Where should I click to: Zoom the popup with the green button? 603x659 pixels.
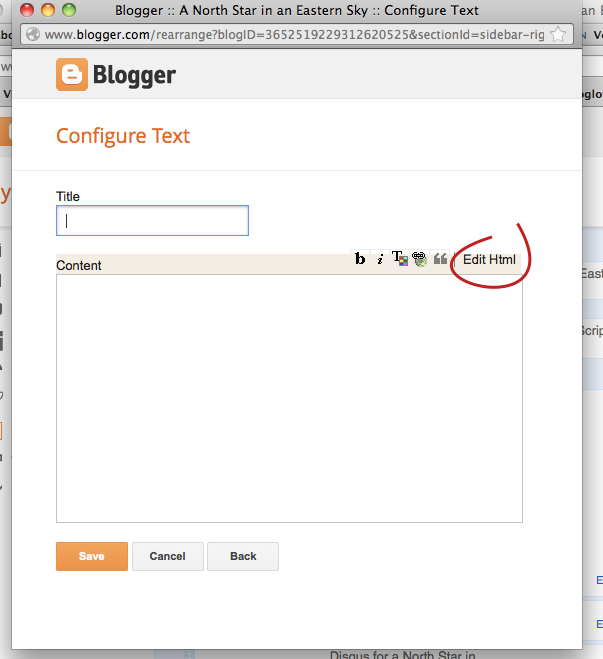click(69, 10)
